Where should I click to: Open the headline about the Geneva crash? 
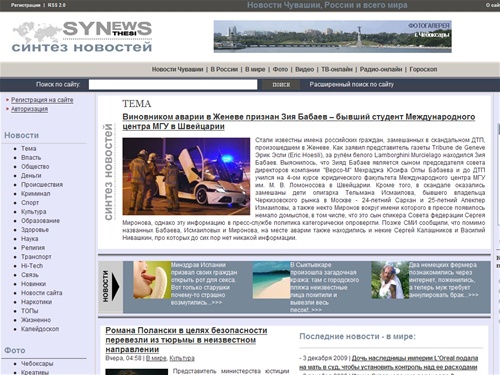pos(299,121)
